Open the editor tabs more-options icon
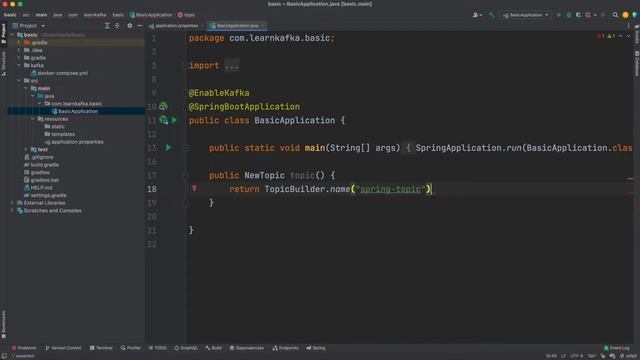Screen dimensions: 640x360 pyautogui.click(x=629, y=26)
